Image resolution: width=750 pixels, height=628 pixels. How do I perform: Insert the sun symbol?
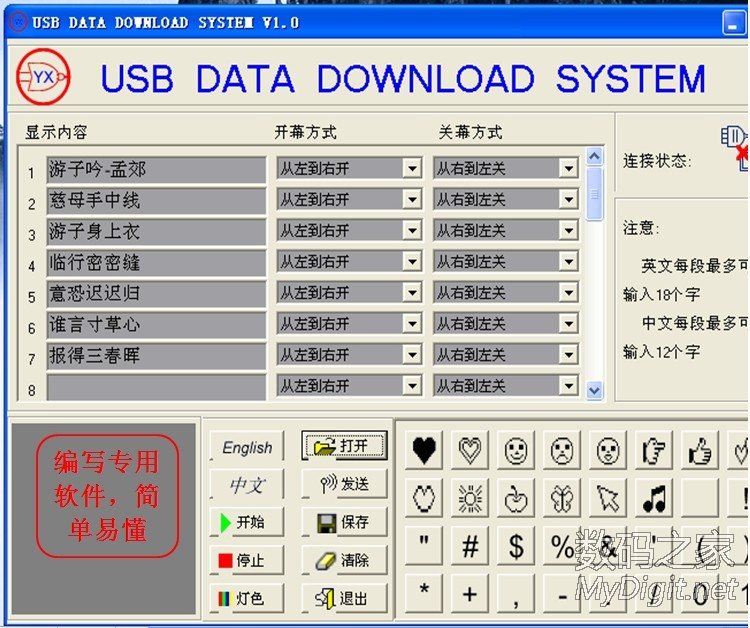[x=470, y=498]
